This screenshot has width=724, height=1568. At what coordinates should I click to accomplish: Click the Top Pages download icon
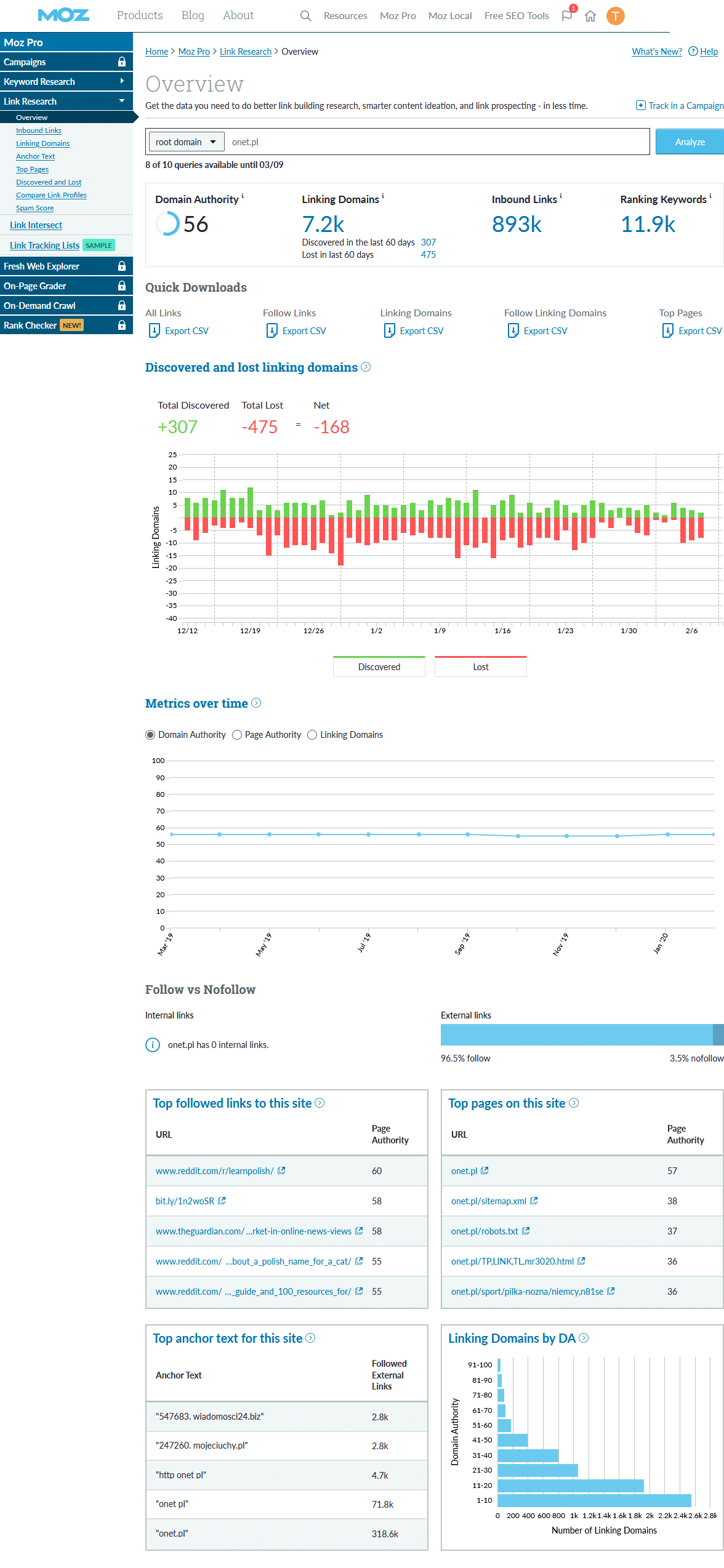coord(668,331)
